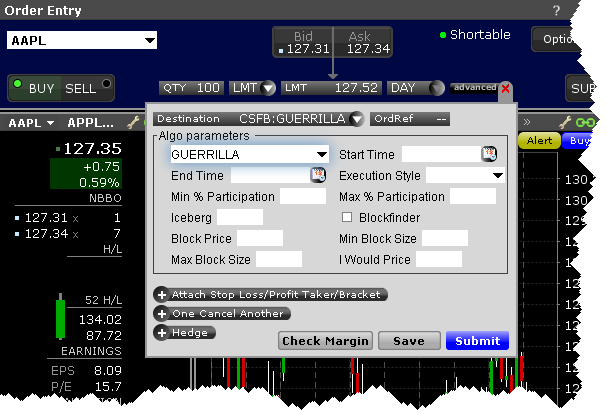Image resolution: width=607 pixels, height=415 pixels.
Task: Click the help question mark icon
Action: pyautogui.click(x=584, y=10)
